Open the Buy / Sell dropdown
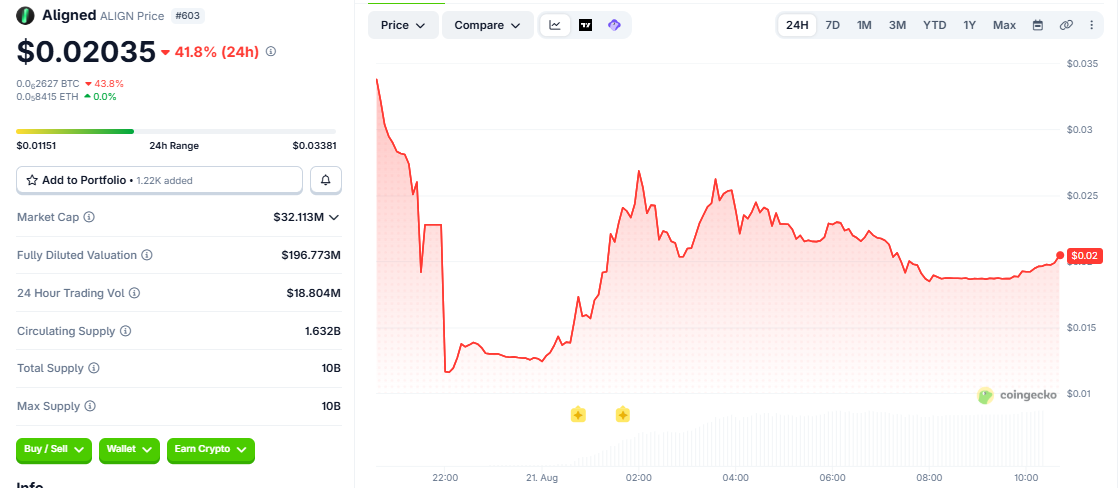Viewport: 1119px width, 488px height. coord(54,449)
